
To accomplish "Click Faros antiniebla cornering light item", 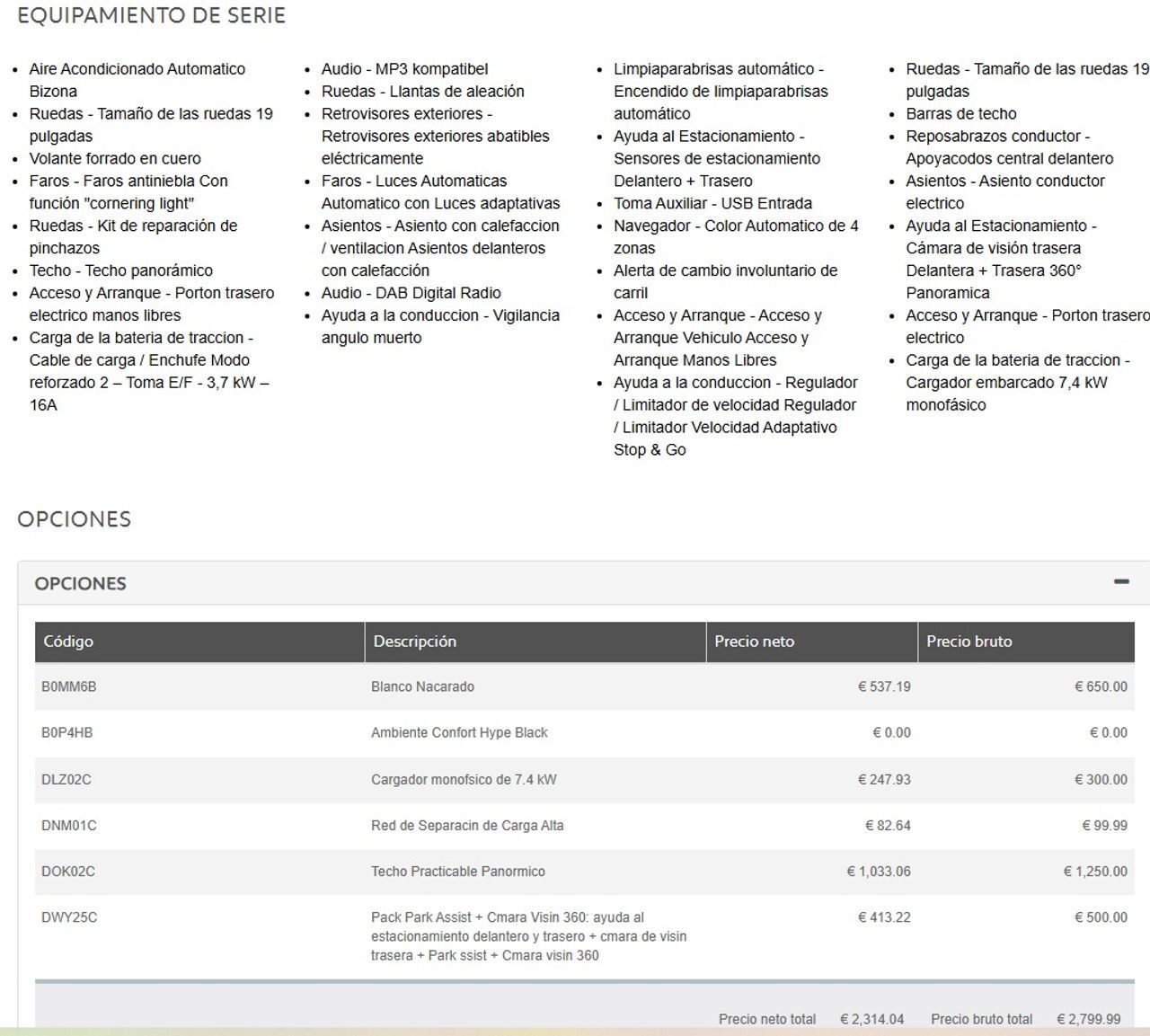I will click(128, 192).
